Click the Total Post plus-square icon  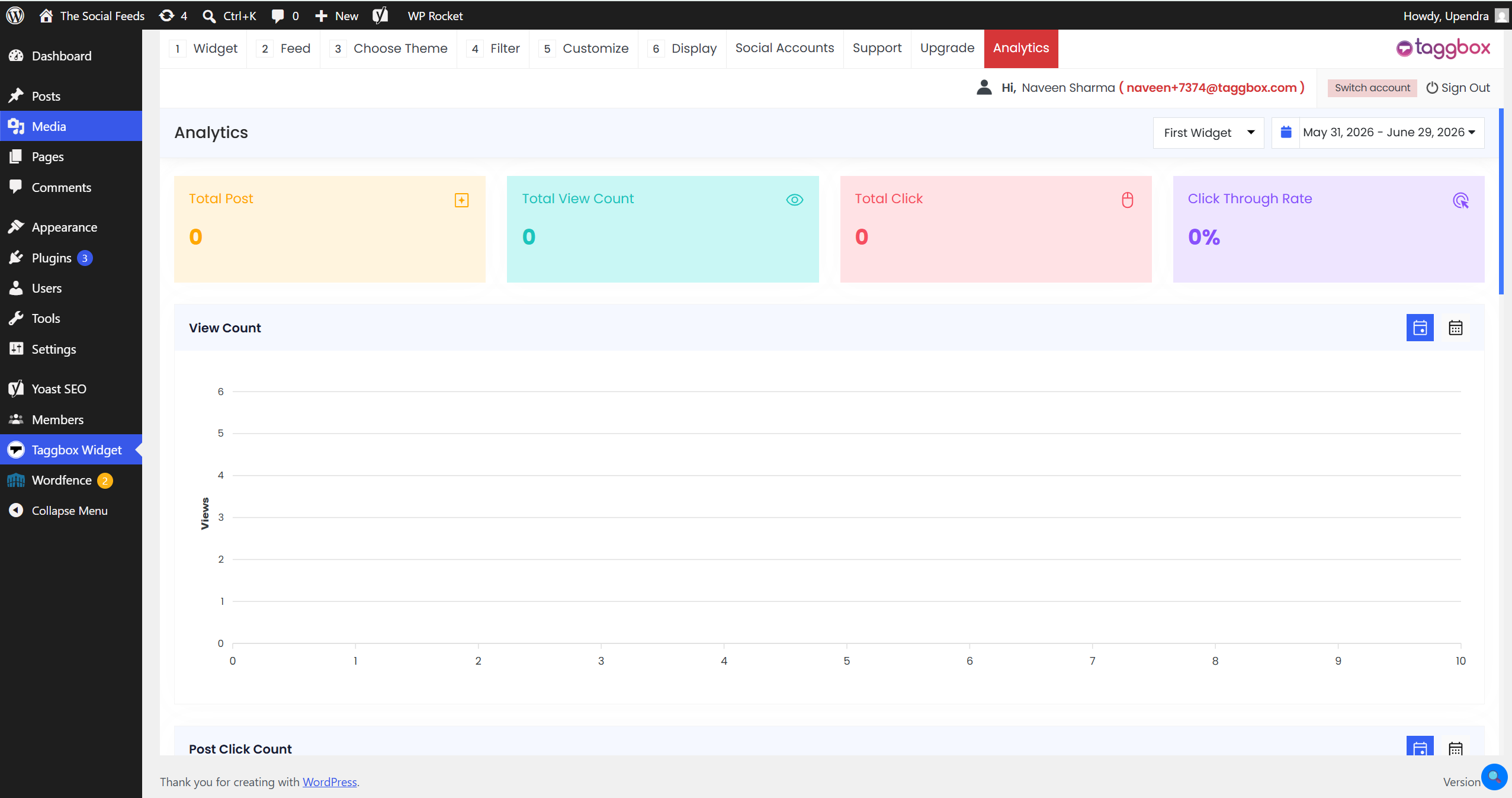click(461, 200)
